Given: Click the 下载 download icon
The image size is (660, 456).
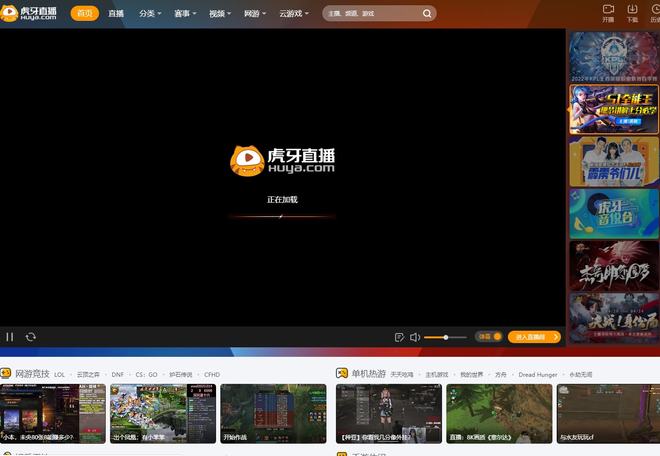Looking at the screenshot, I should (x=632, y=9).
